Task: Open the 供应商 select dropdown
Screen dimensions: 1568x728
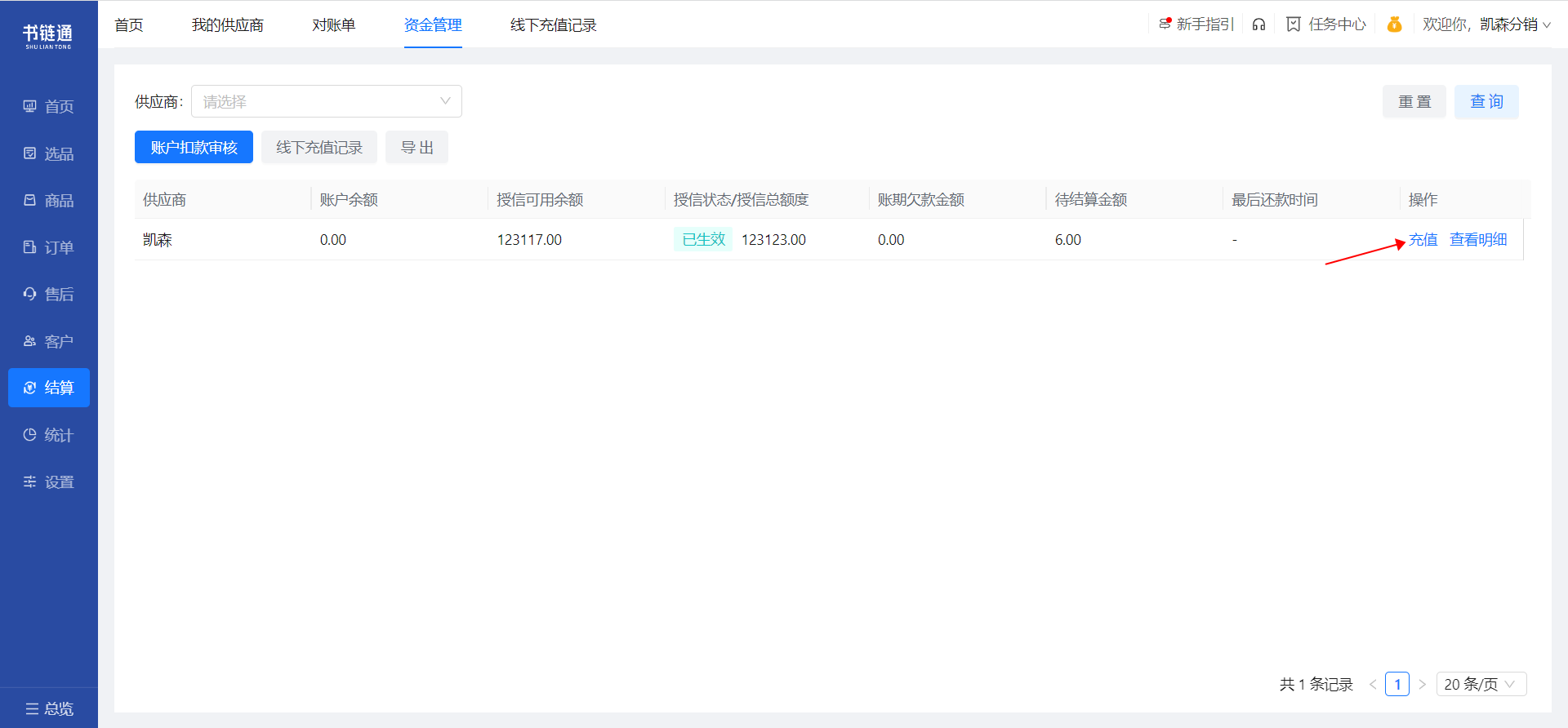Action: [x=327, y=101]
